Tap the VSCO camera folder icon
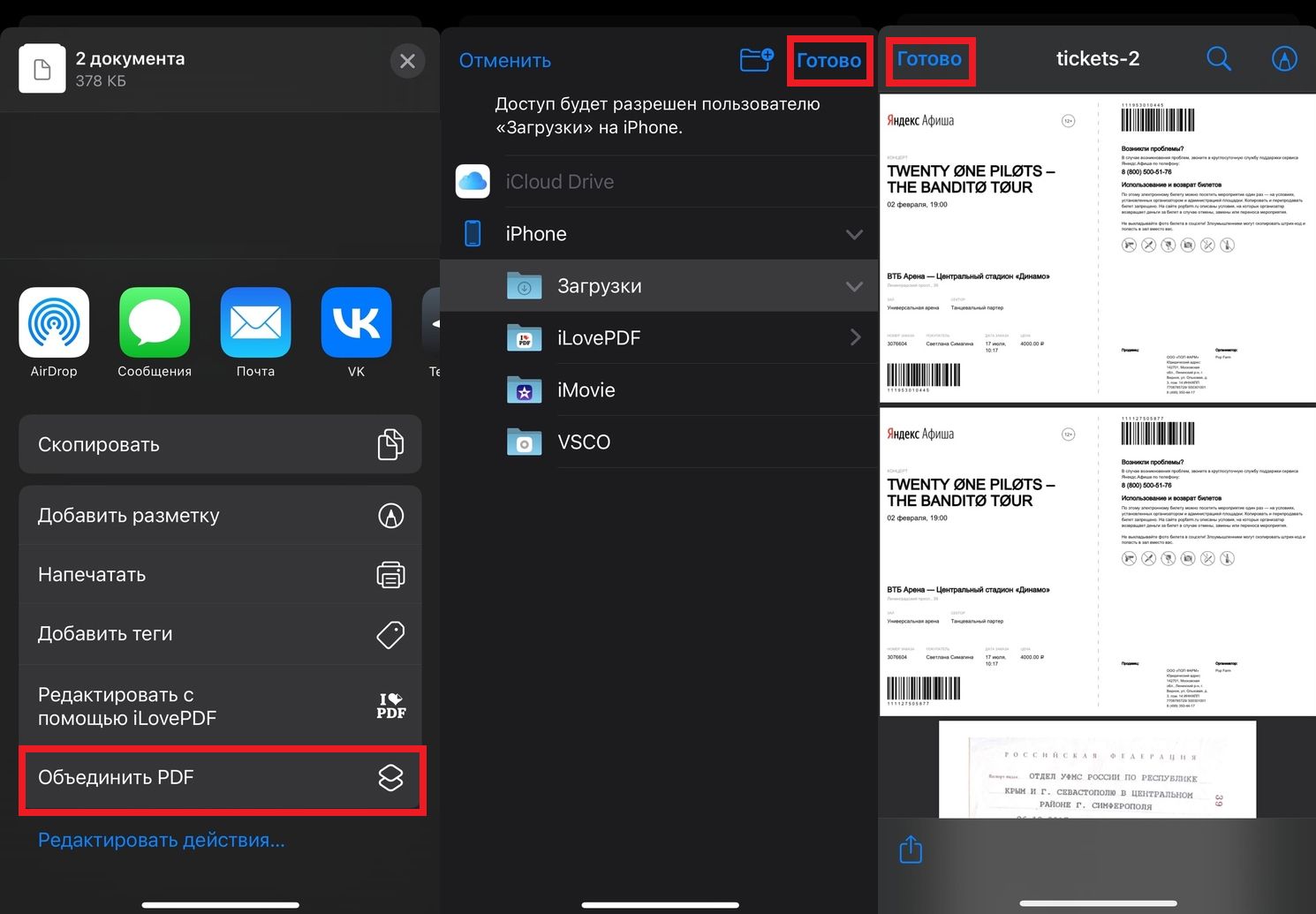Screen dimensions: 1316x914 (525, 442)
